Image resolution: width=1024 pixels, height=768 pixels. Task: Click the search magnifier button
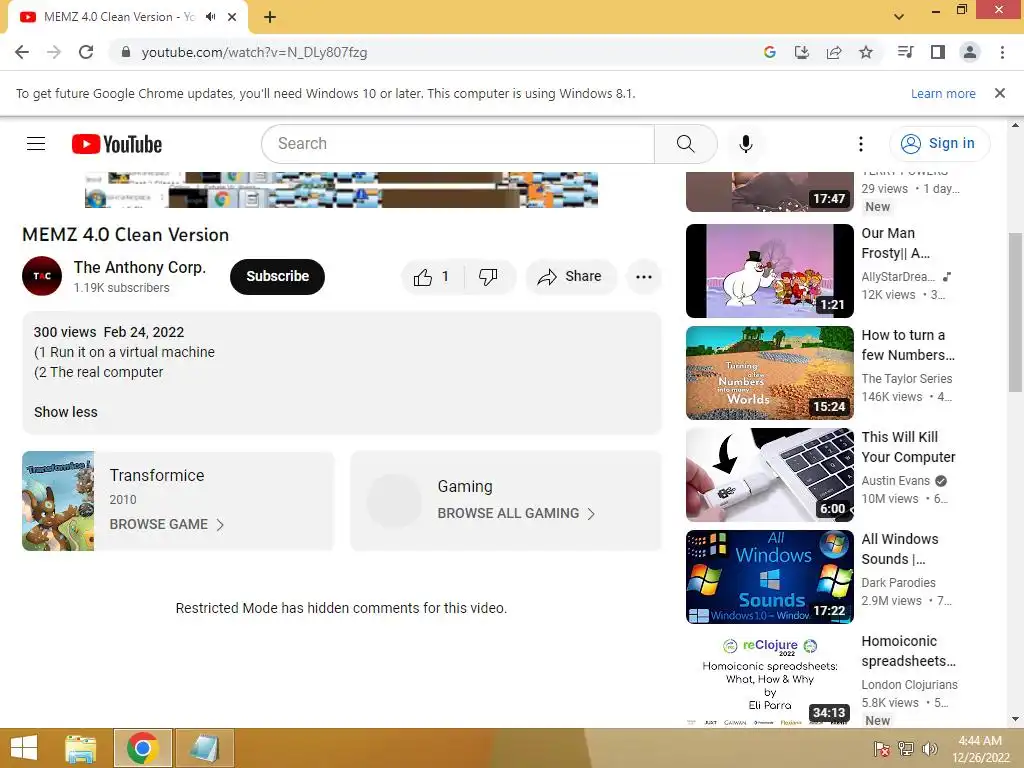686,144
